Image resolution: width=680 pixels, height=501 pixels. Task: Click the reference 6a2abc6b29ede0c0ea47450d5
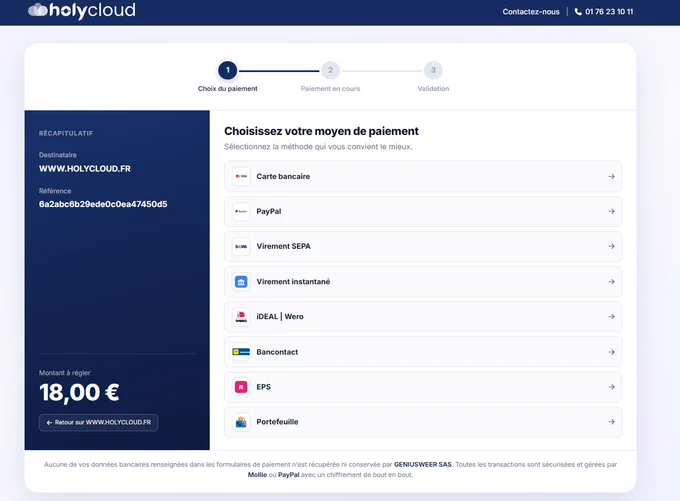pyautogui.click(x=103, y=204)
